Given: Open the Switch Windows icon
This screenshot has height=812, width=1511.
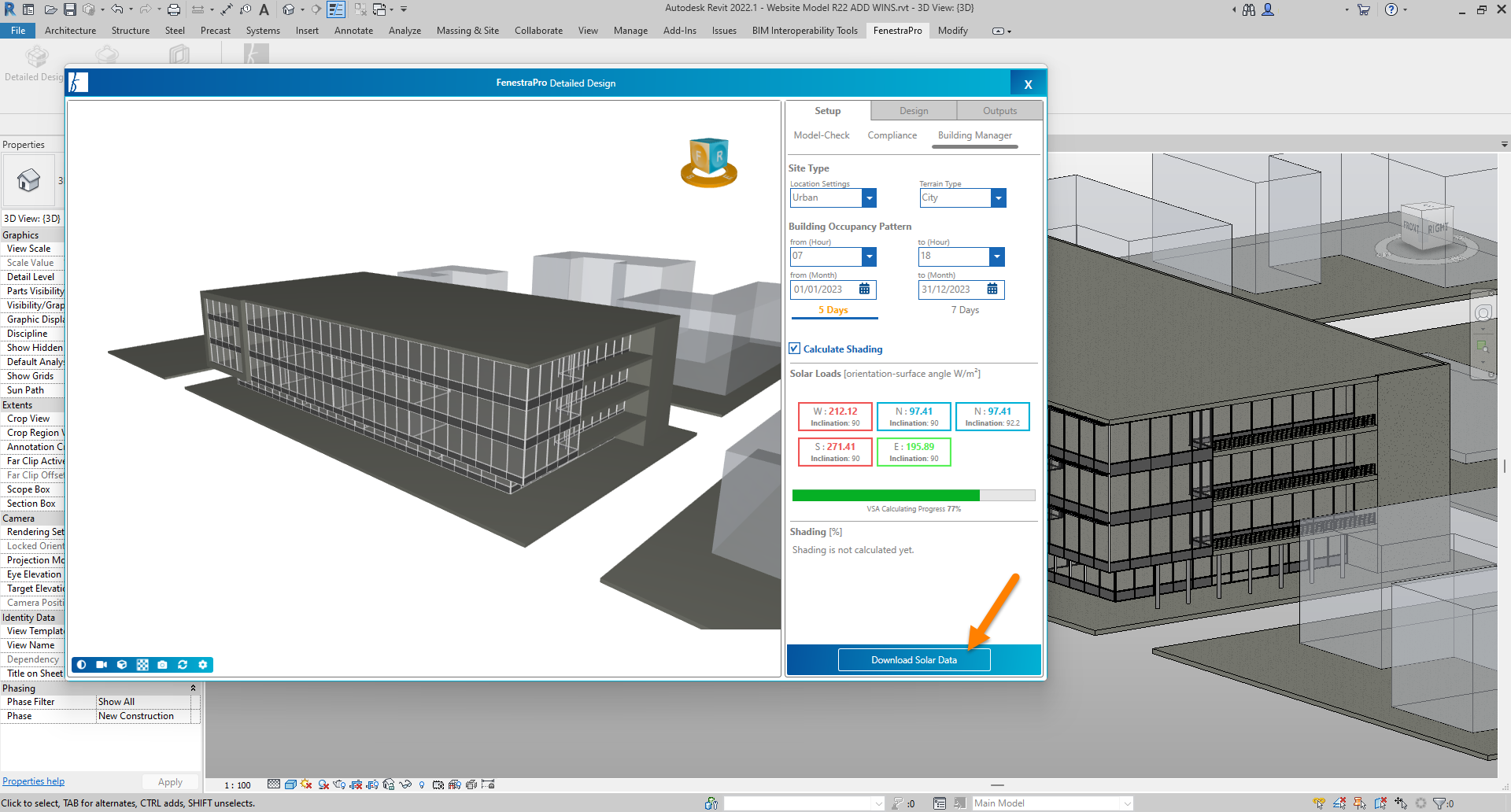Looking at the screenshot, I should coord(379,9).
